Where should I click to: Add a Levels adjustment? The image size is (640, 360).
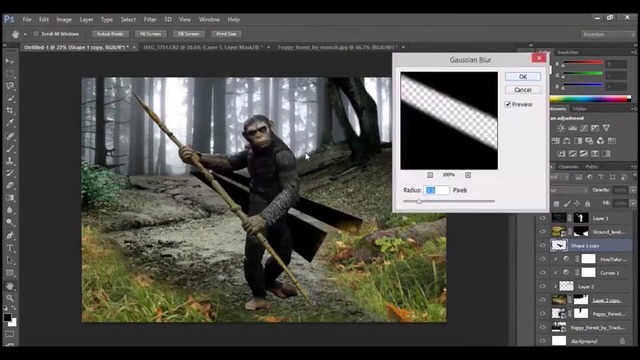tap(573, 128)
